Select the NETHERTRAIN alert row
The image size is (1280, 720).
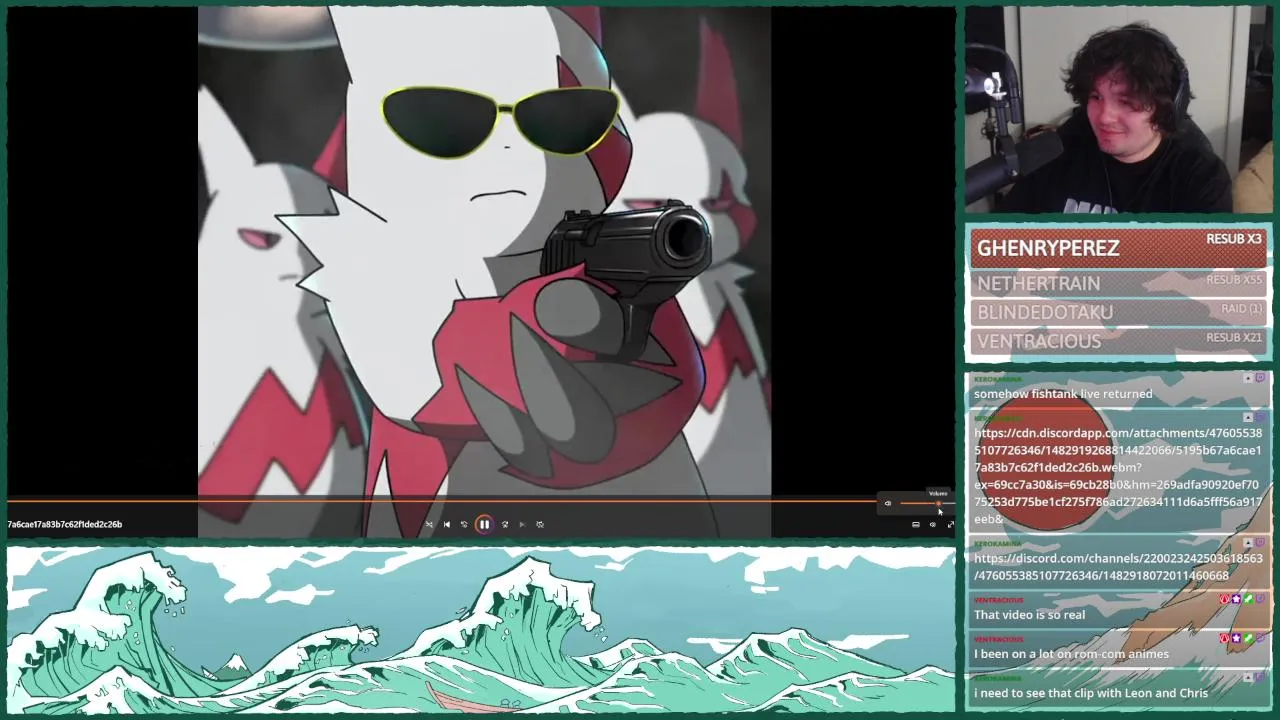tap(1118, 284)
